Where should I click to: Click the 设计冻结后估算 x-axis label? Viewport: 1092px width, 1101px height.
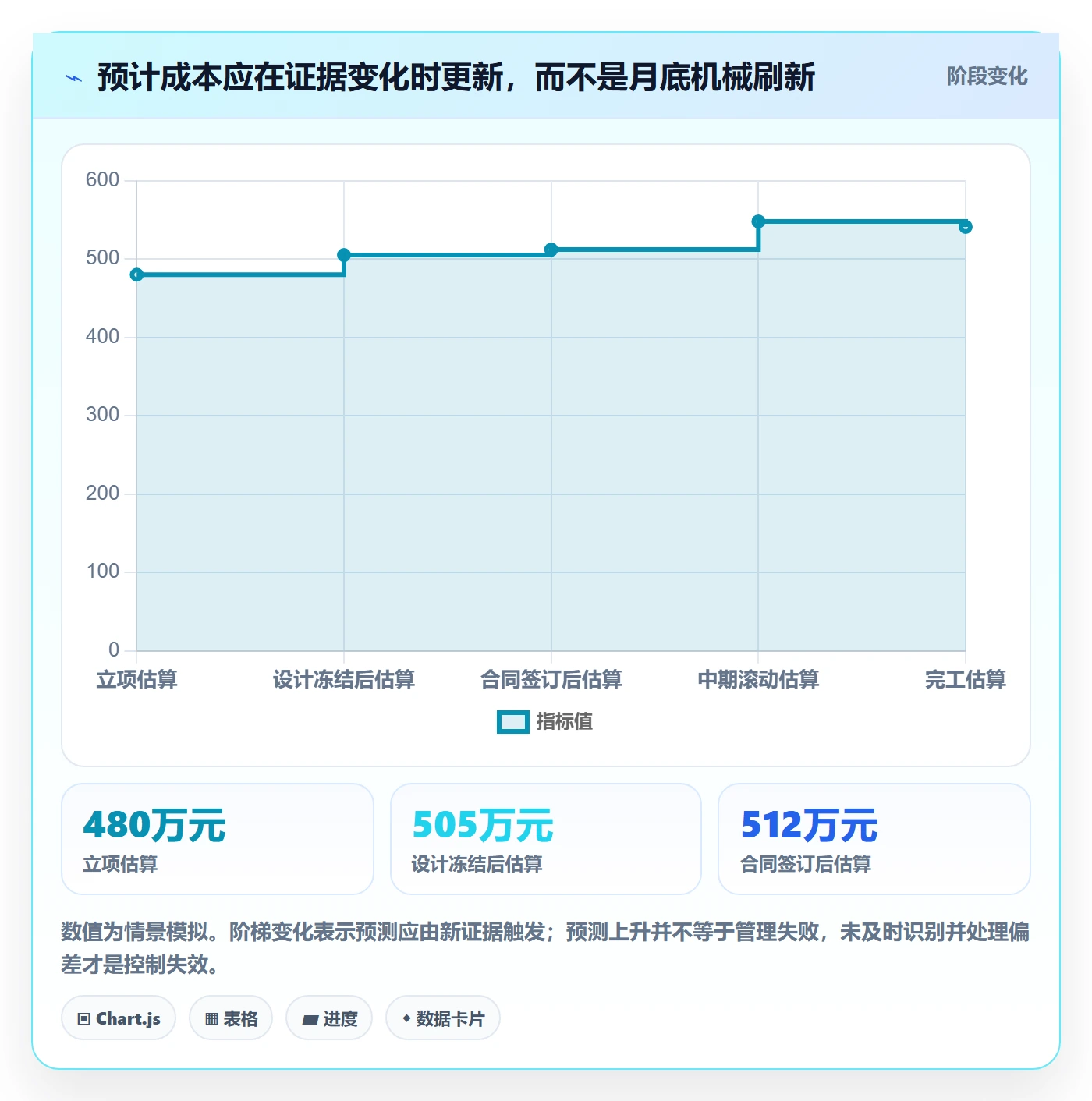pyautogui.click(x=344, y=679)
